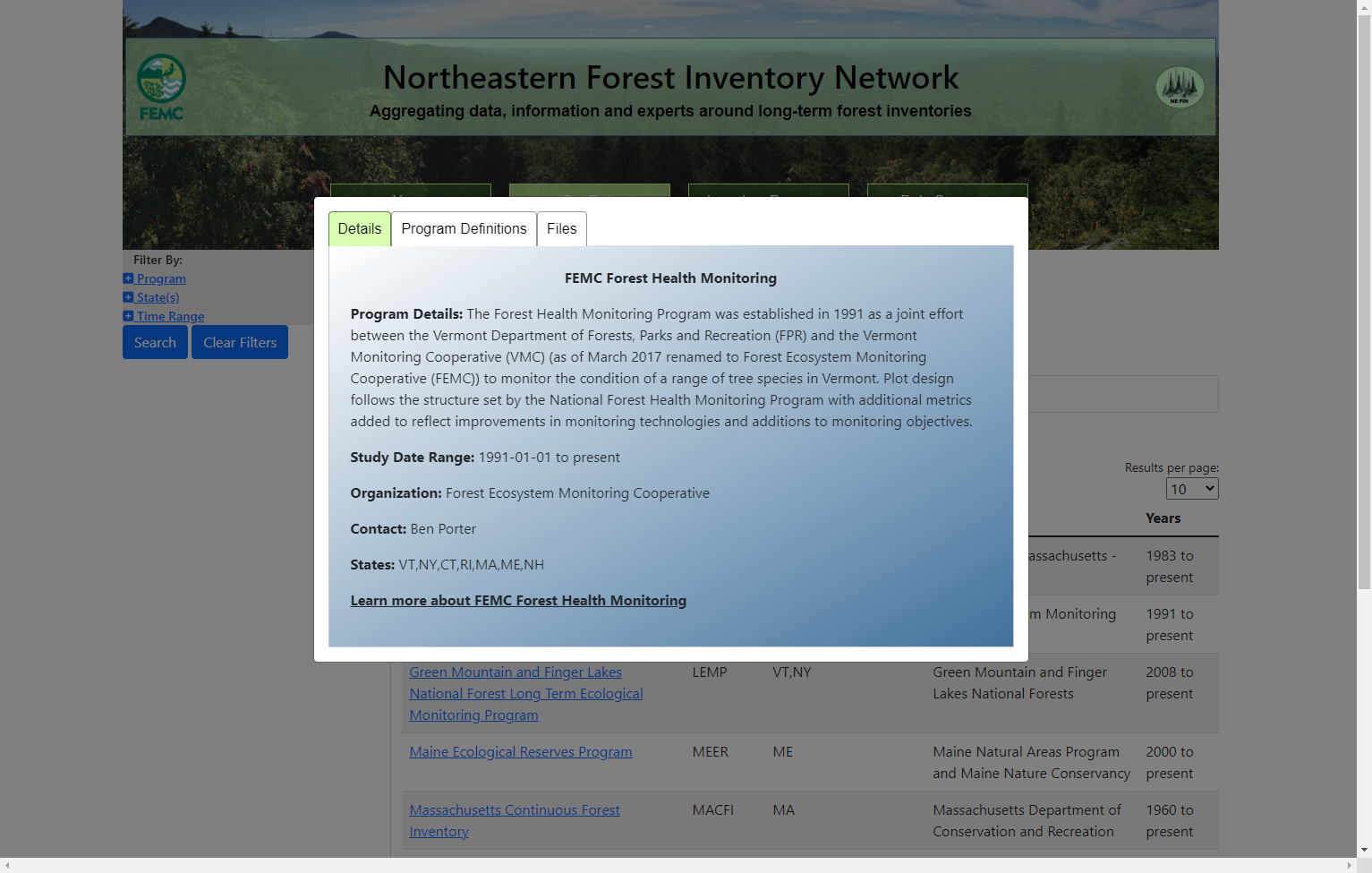Click the 2008 to present years cell
This screenshot has height=873, width=1372.
coord(1169,683)
